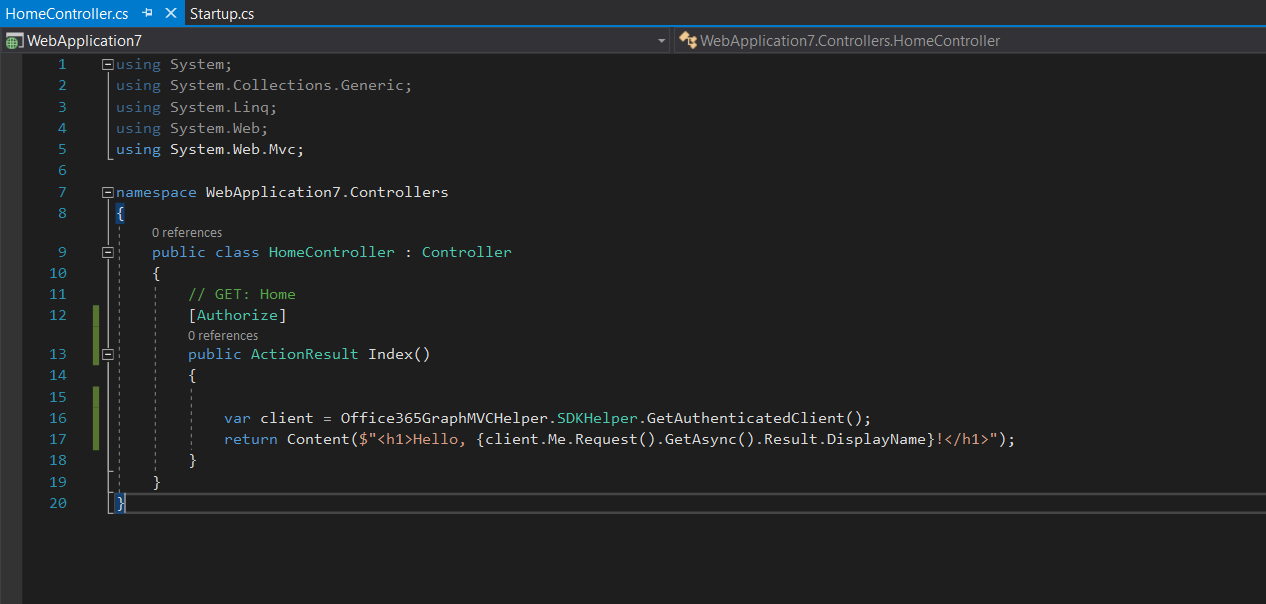Click the pin icon on HomeController.cs tab
This screenshot has height=604, width=1266.
pos(147,14)
